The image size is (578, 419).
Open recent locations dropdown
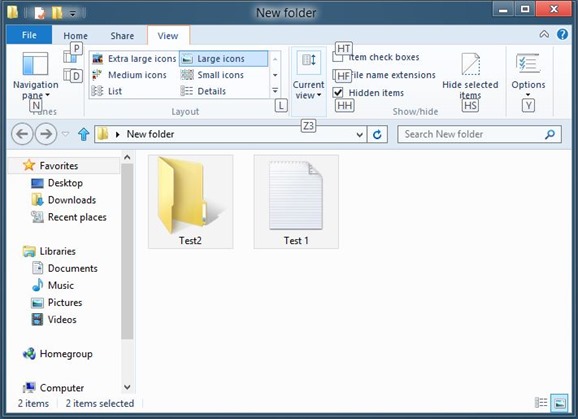(65, 134)
